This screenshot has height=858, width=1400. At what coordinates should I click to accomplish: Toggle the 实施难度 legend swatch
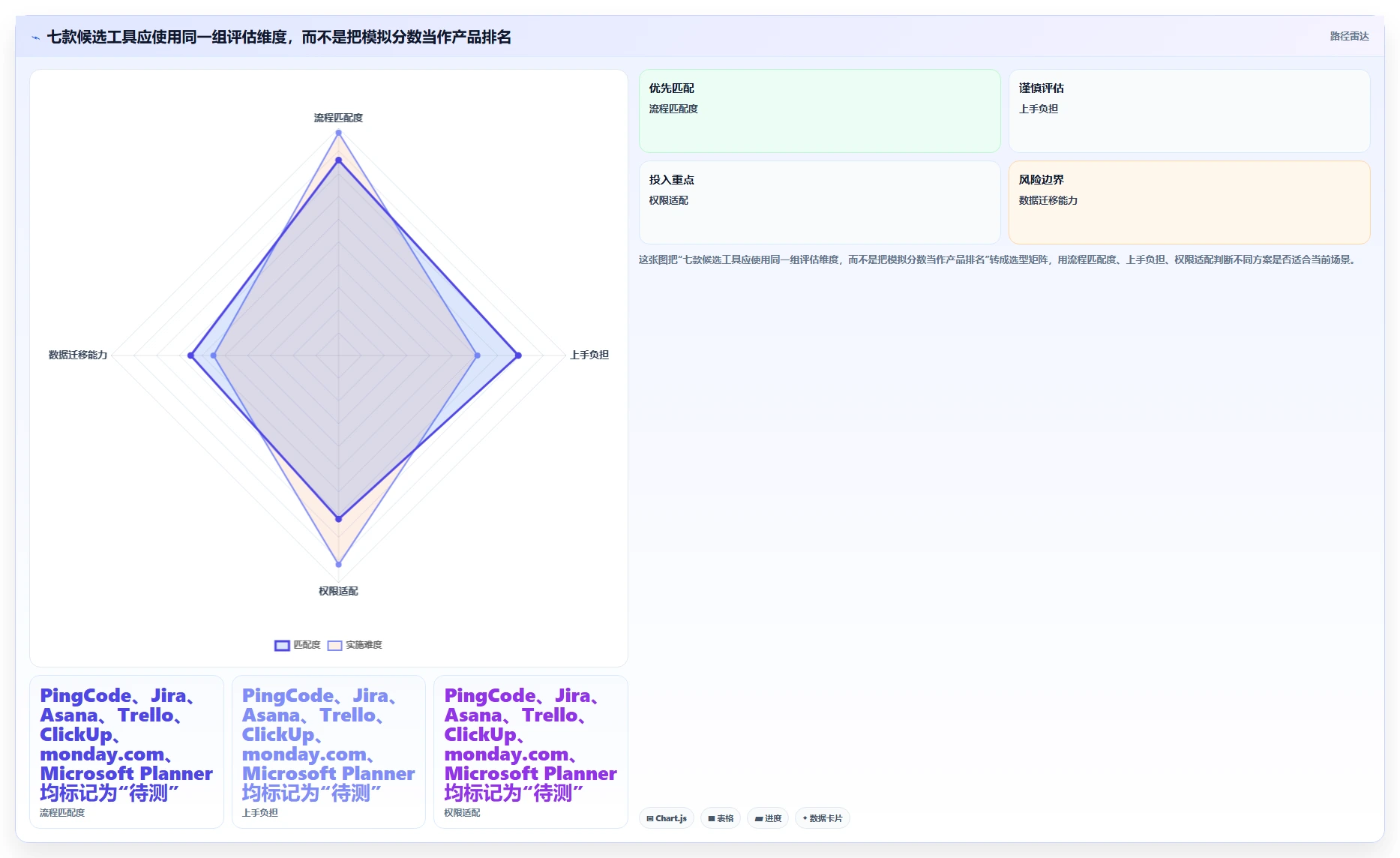334,645
